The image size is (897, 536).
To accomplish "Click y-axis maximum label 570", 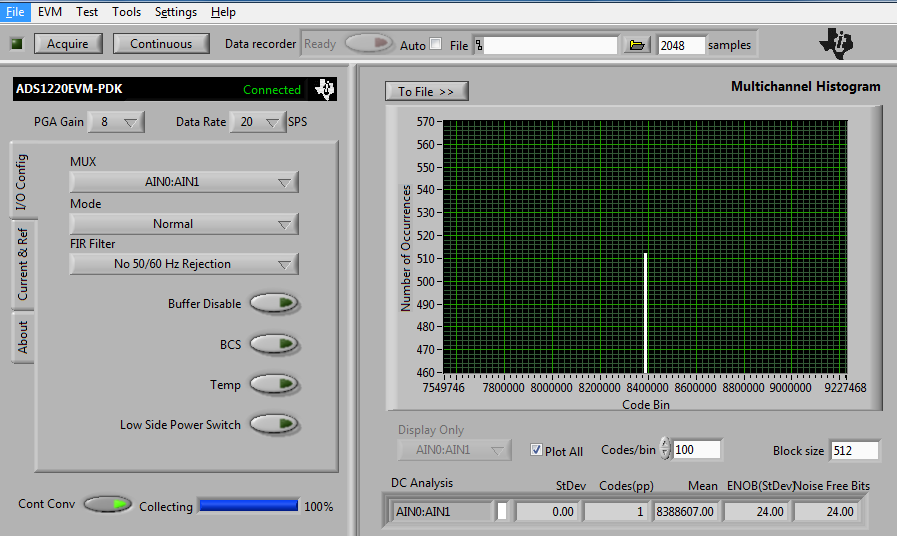I will (x=426, y=122).
